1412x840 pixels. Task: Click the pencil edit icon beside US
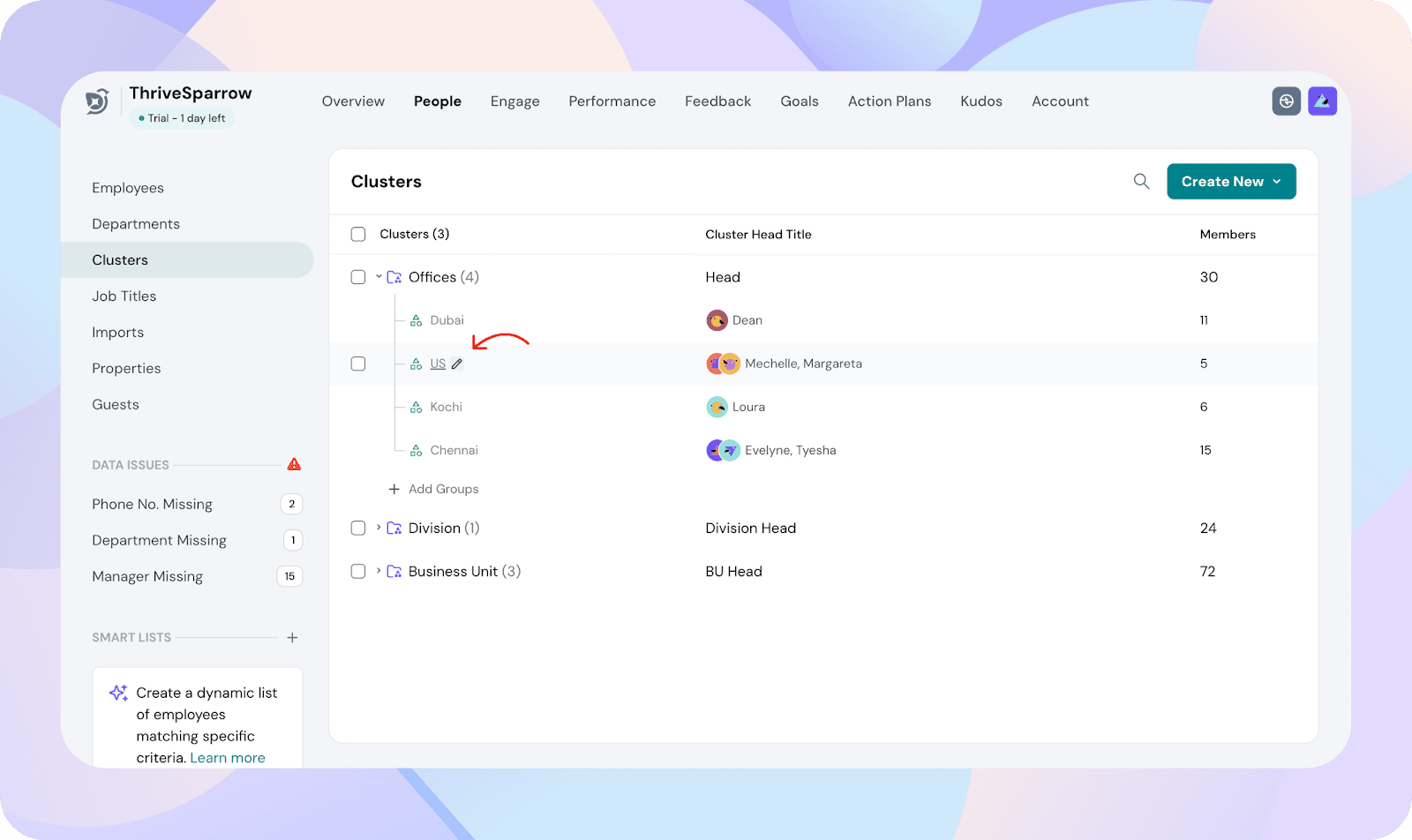(457, 364)
